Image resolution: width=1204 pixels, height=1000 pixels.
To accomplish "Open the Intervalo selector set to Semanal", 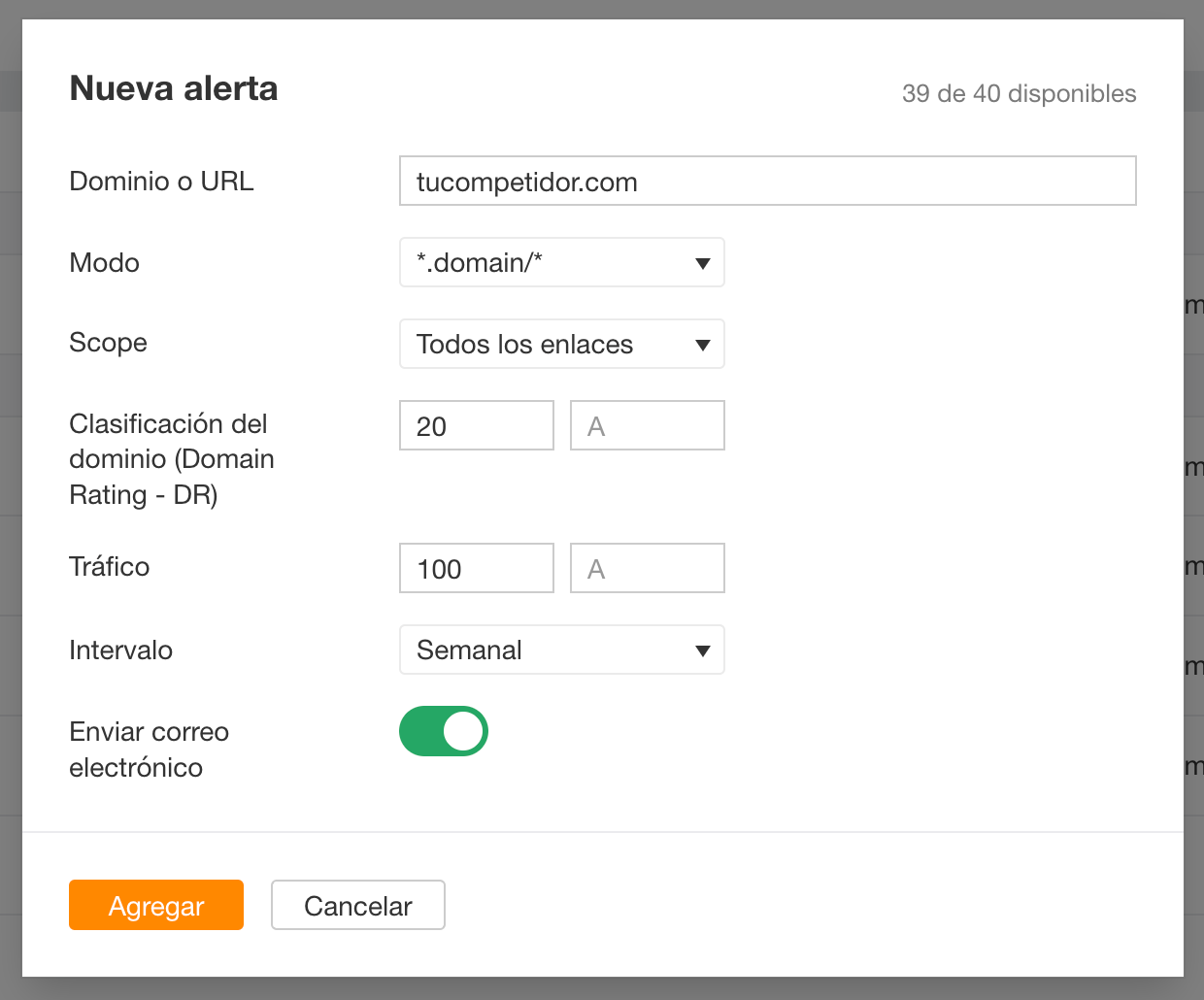I will pyautogui.click(x=561, y=650).
